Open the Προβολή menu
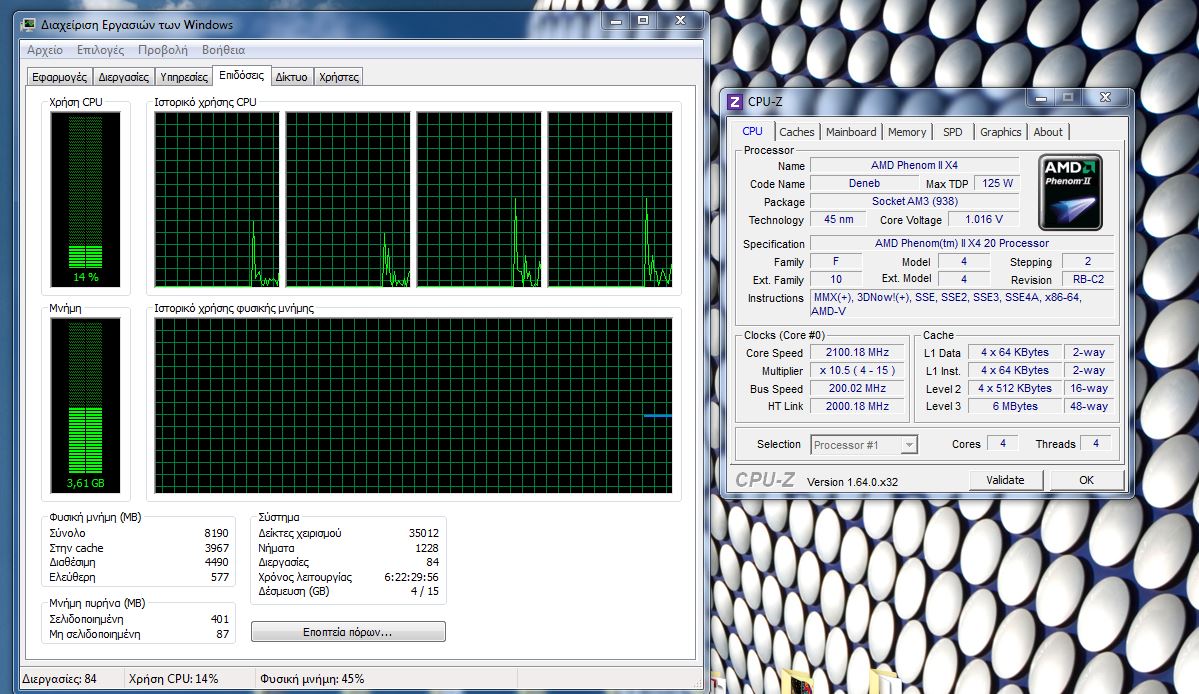The image size is (1199, 694). (163, 50)
